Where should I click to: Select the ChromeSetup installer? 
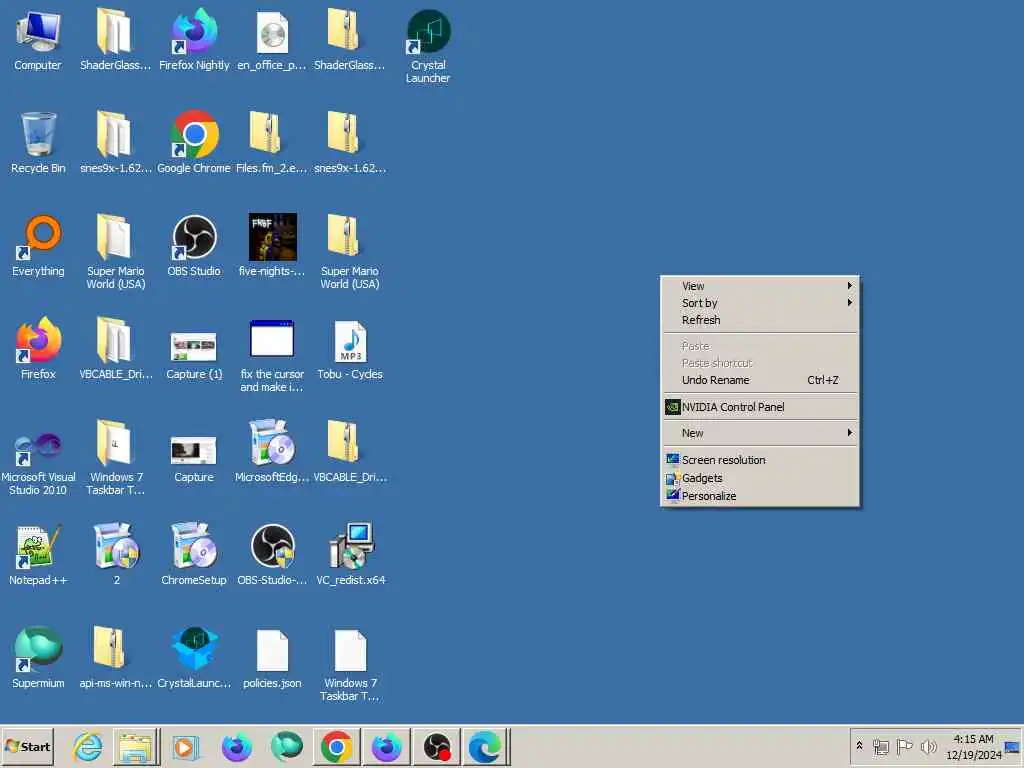194,555
